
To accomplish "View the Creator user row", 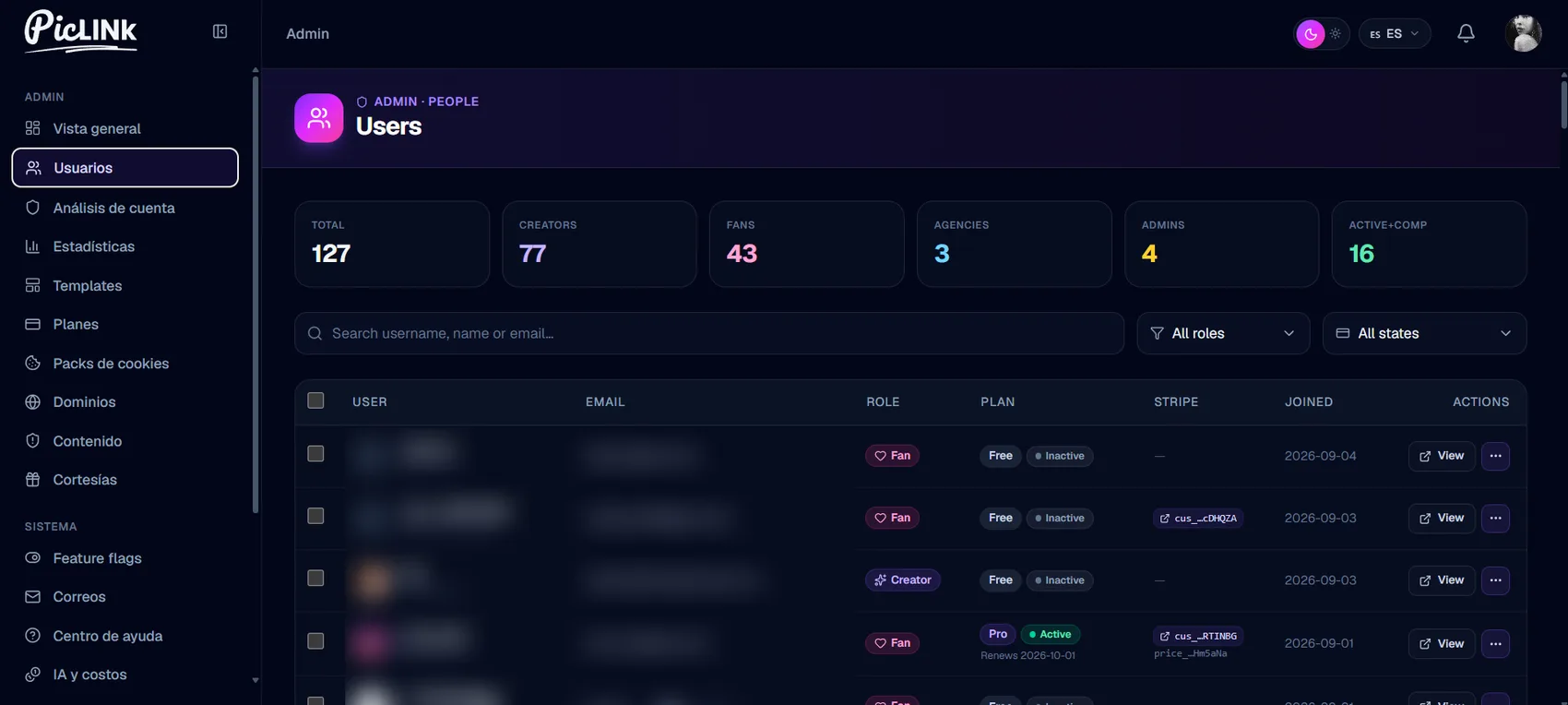I will coord(1442,580).
